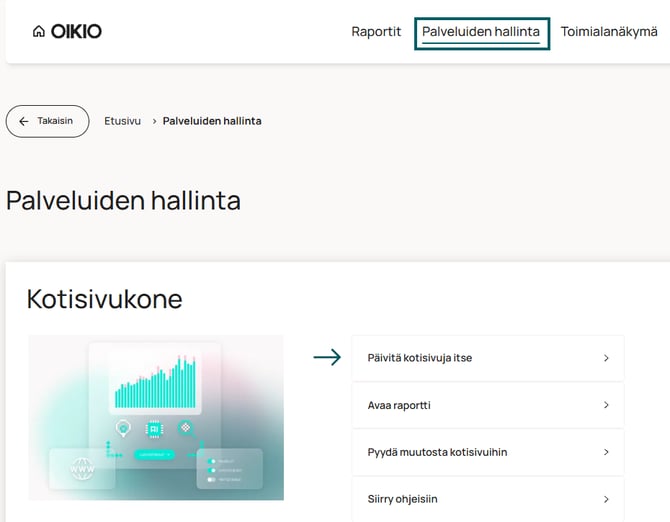Image resolution: width=670 pixels, height=522 pixels.
Task: Go to Etusivu via the breadcrumb
Action: pos(122,121)
